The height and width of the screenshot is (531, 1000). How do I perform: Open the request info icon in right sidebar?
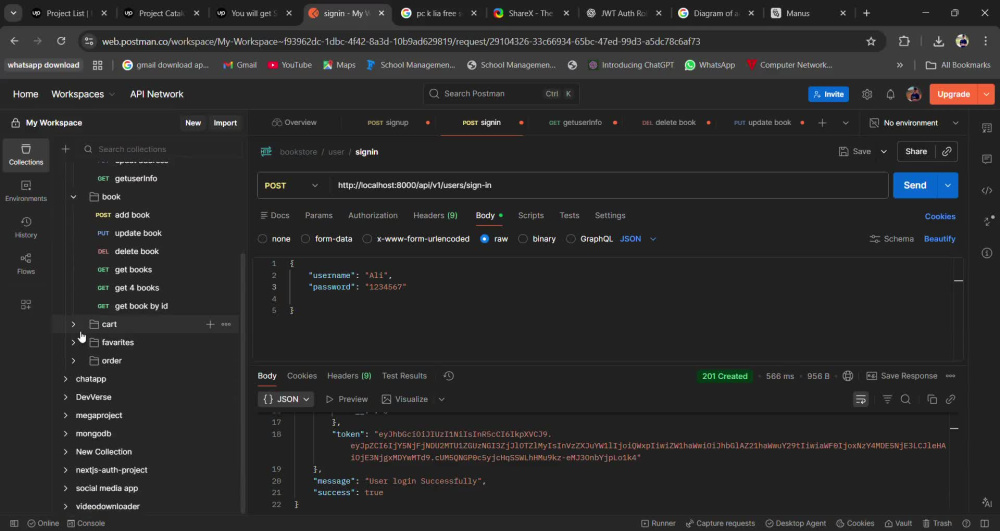[987, 253]
